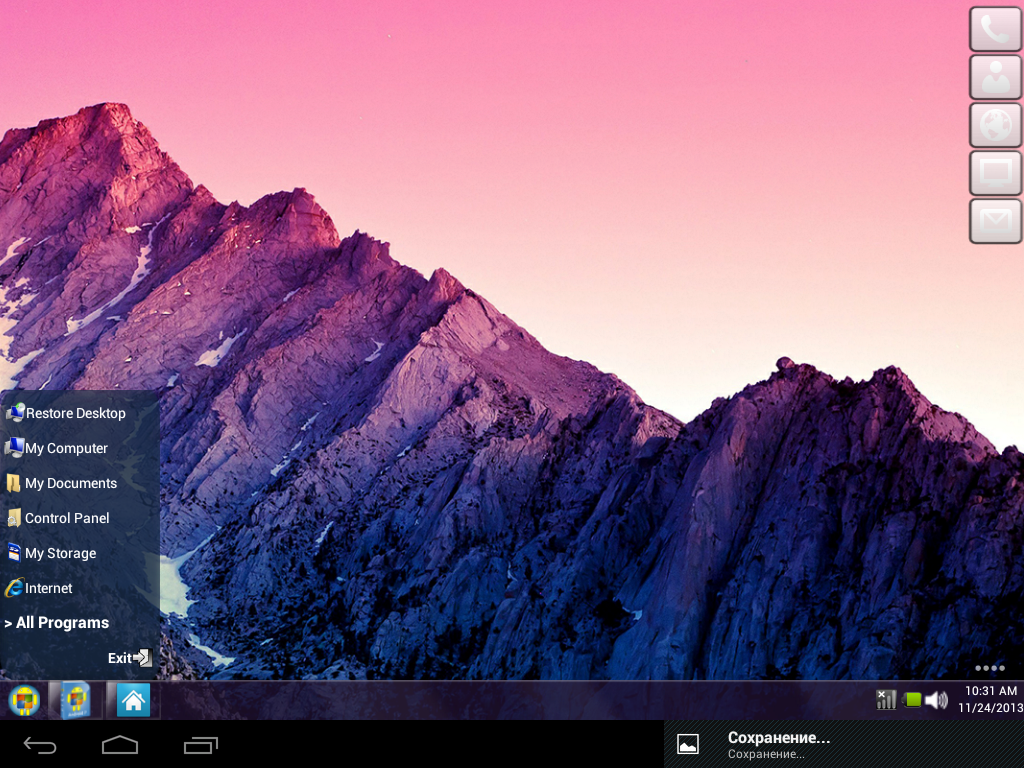Viewport: 1024px width, 768px height.
Task: Tap the blue Home taskbar icon
Action: tap(133, 701)
